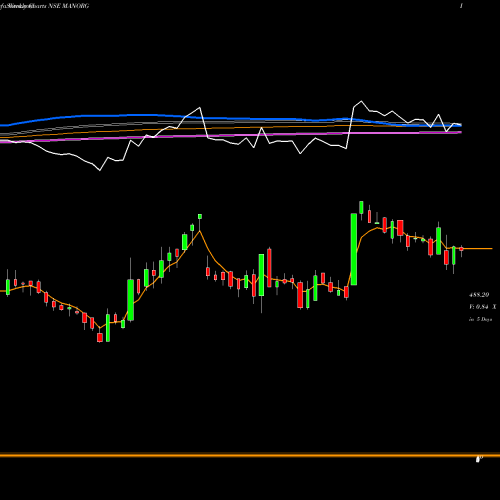500x500 pixels.
Task: Click the 'NSE MANORG' chart title text
Action: pyautogui.click(x=69, y=6)
